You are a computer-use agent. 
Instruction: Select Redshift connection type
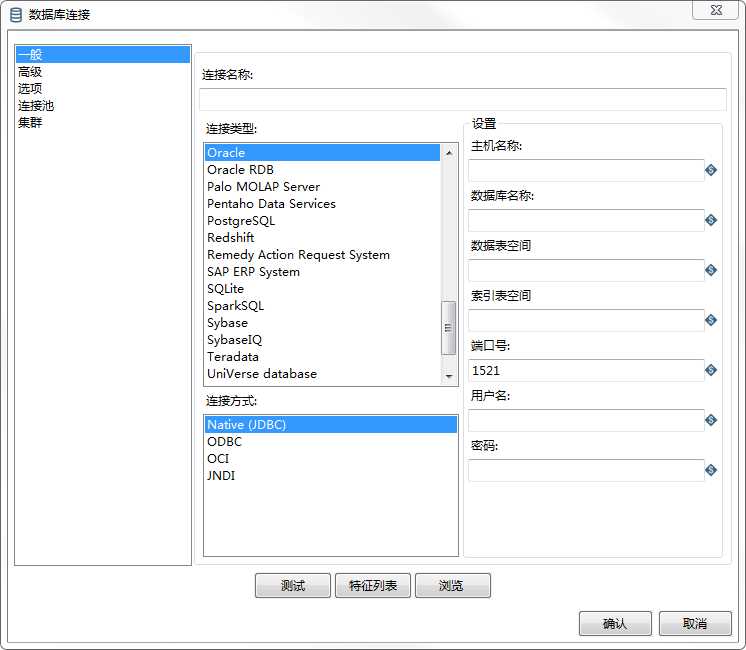click(323, 237)
